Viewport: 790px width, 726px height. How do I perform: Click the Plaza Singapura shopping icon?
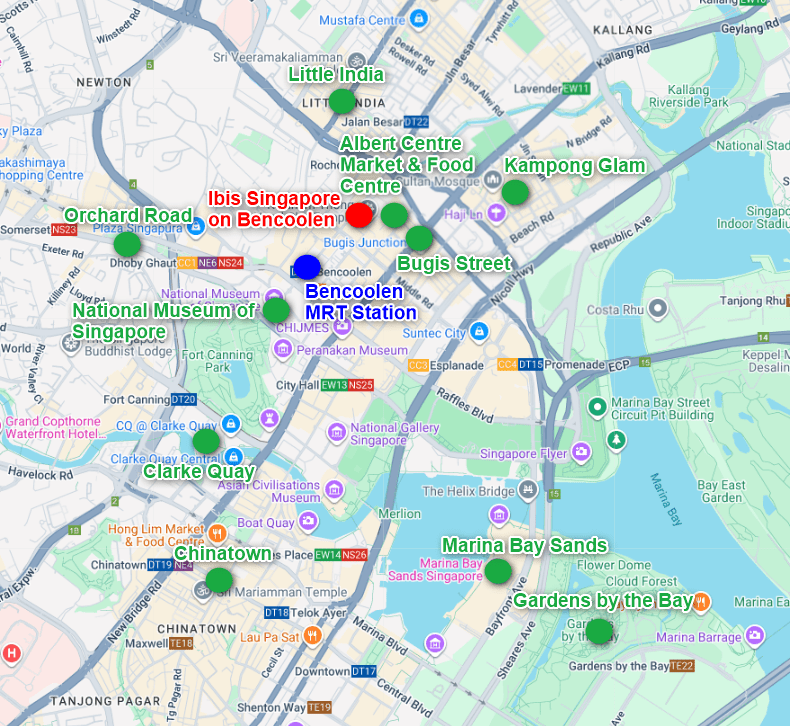(x=196, y=228)
